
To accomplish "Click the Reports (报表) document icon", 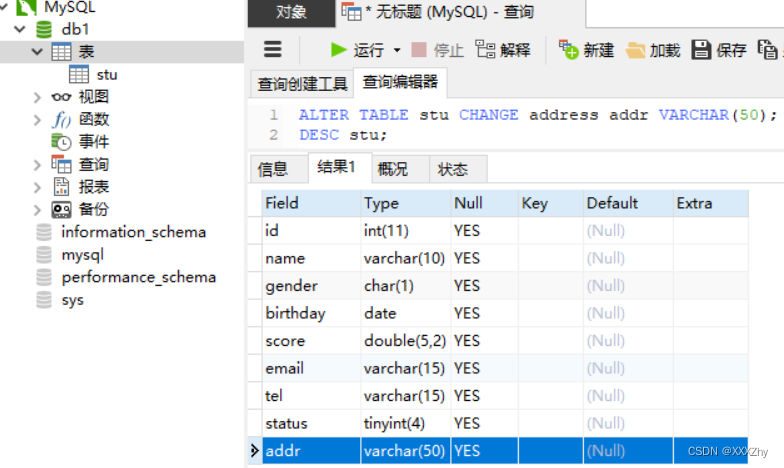I will pyautogui.click(x=61, y=186).
